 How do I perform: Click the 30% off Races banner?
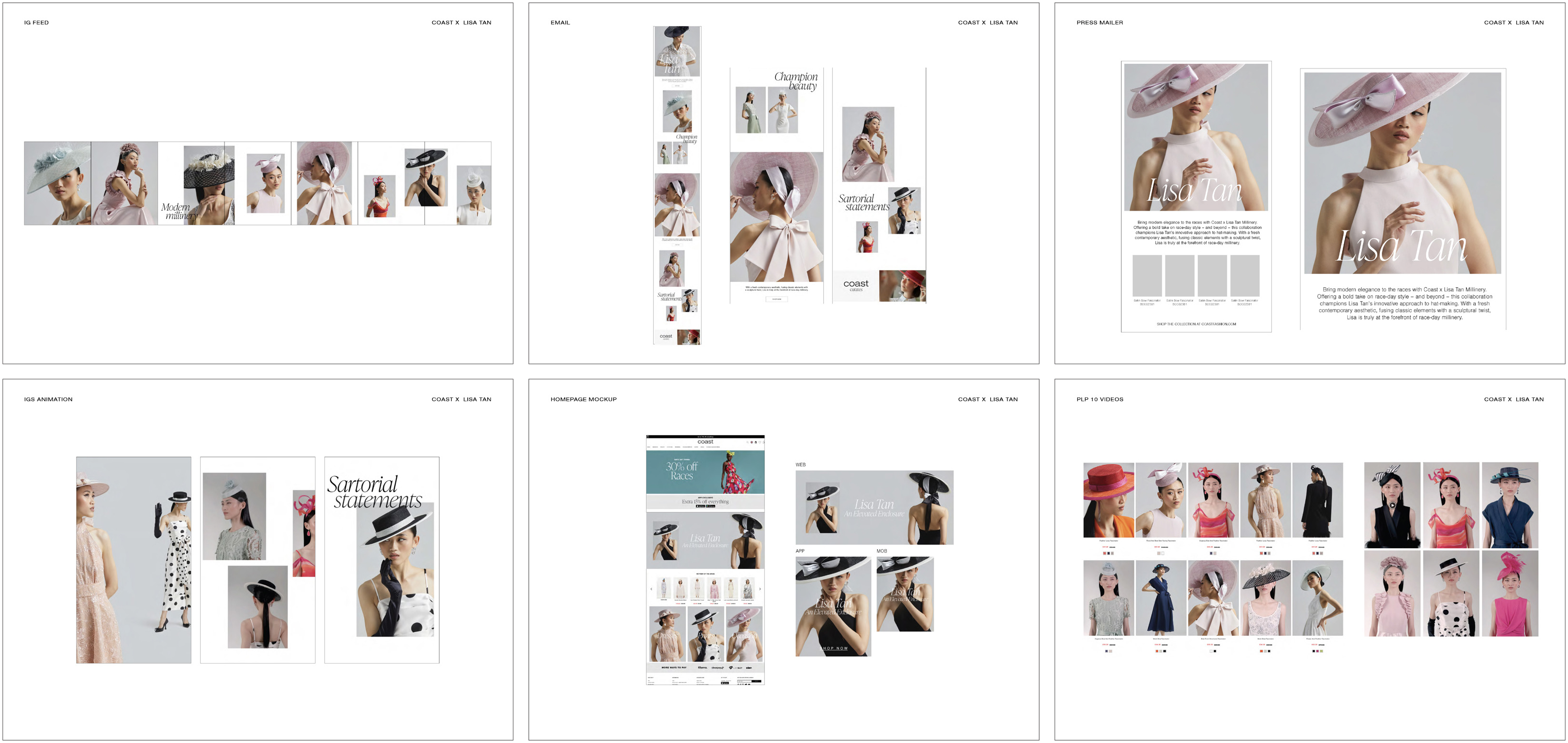pos(705,472)
